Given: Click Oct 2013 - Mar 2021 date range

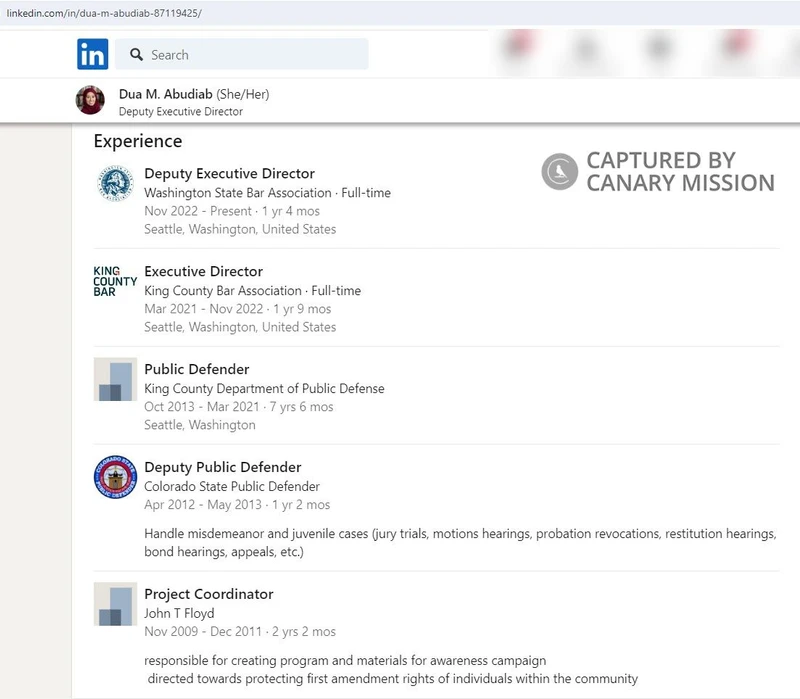Looking at the screenshot, I should click(x=202, y=407).
